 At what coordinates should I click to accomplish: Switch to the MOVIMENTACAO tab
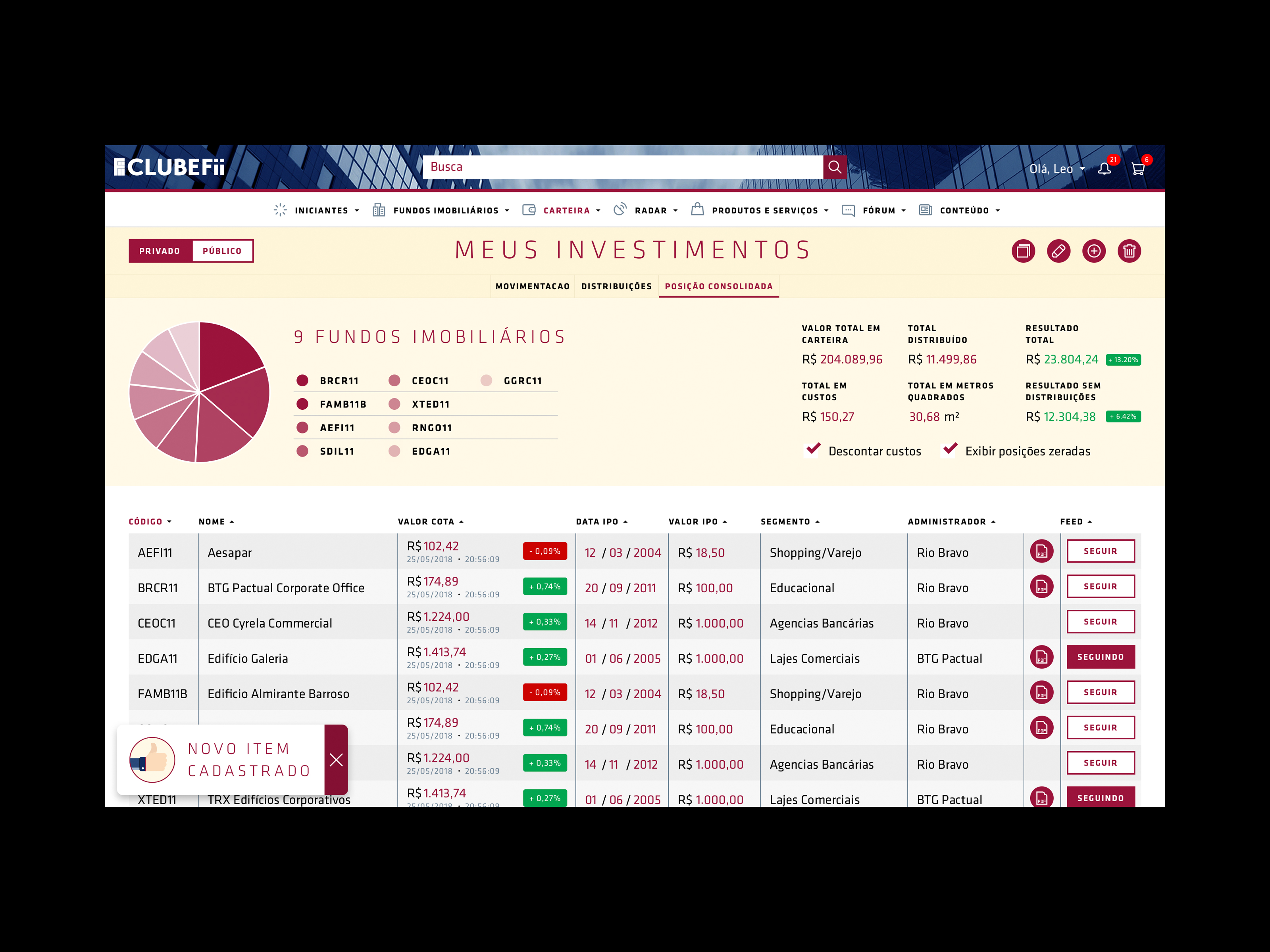[x=532, y=286]
